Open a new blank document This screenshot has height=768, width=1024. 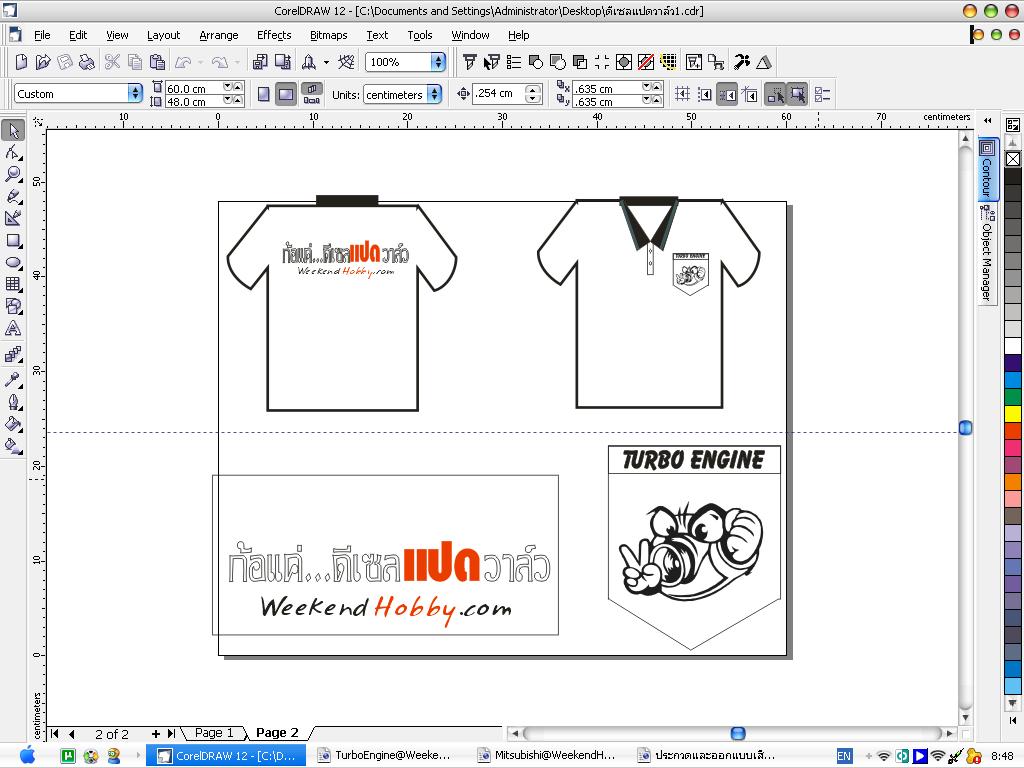(x=22, y=62)
